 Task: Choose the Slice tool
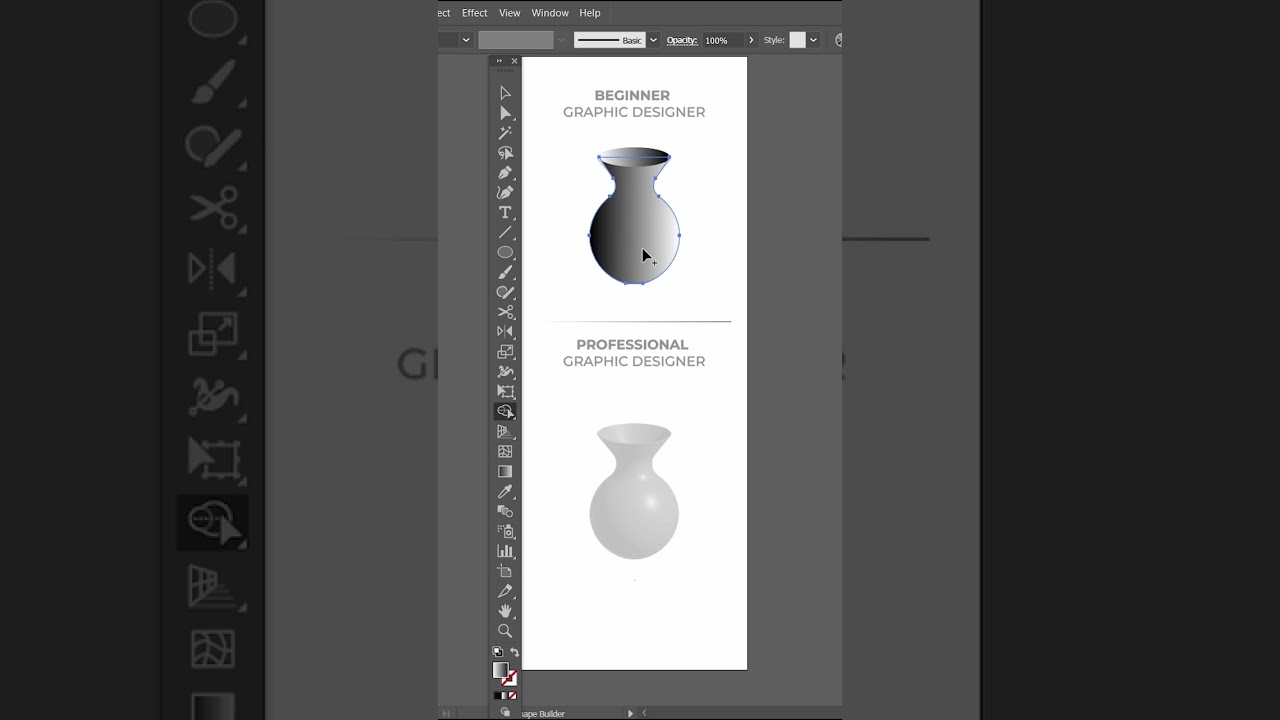505,591
